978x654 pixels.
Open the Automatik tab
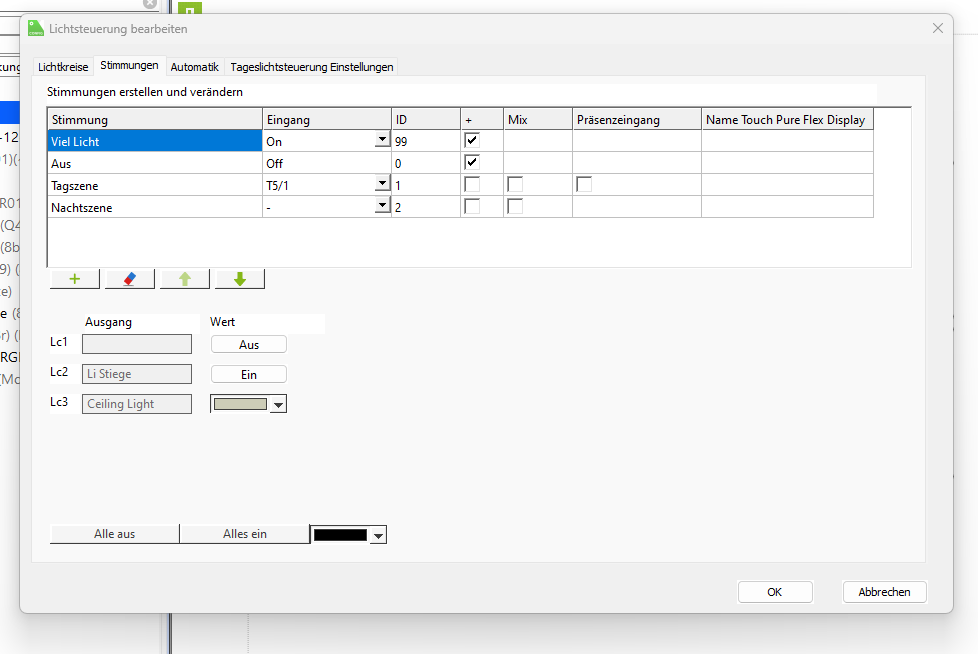coord(194,67)
